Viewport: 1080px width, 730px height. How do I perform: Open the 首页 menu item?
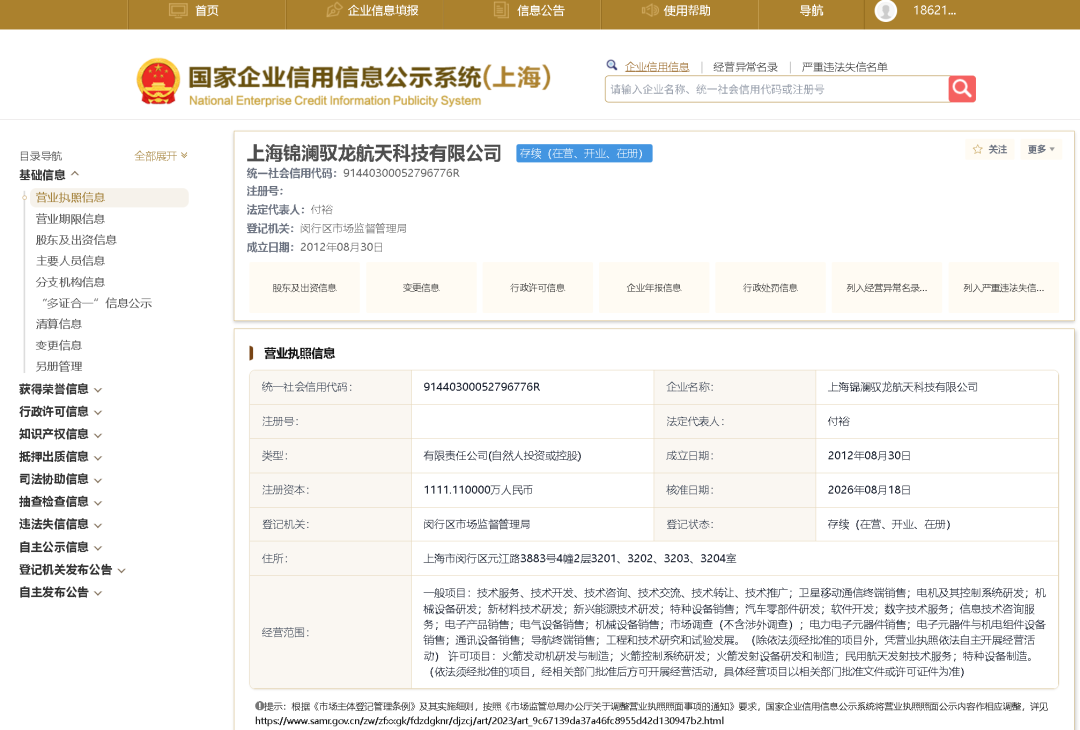[x=207, y=10]
